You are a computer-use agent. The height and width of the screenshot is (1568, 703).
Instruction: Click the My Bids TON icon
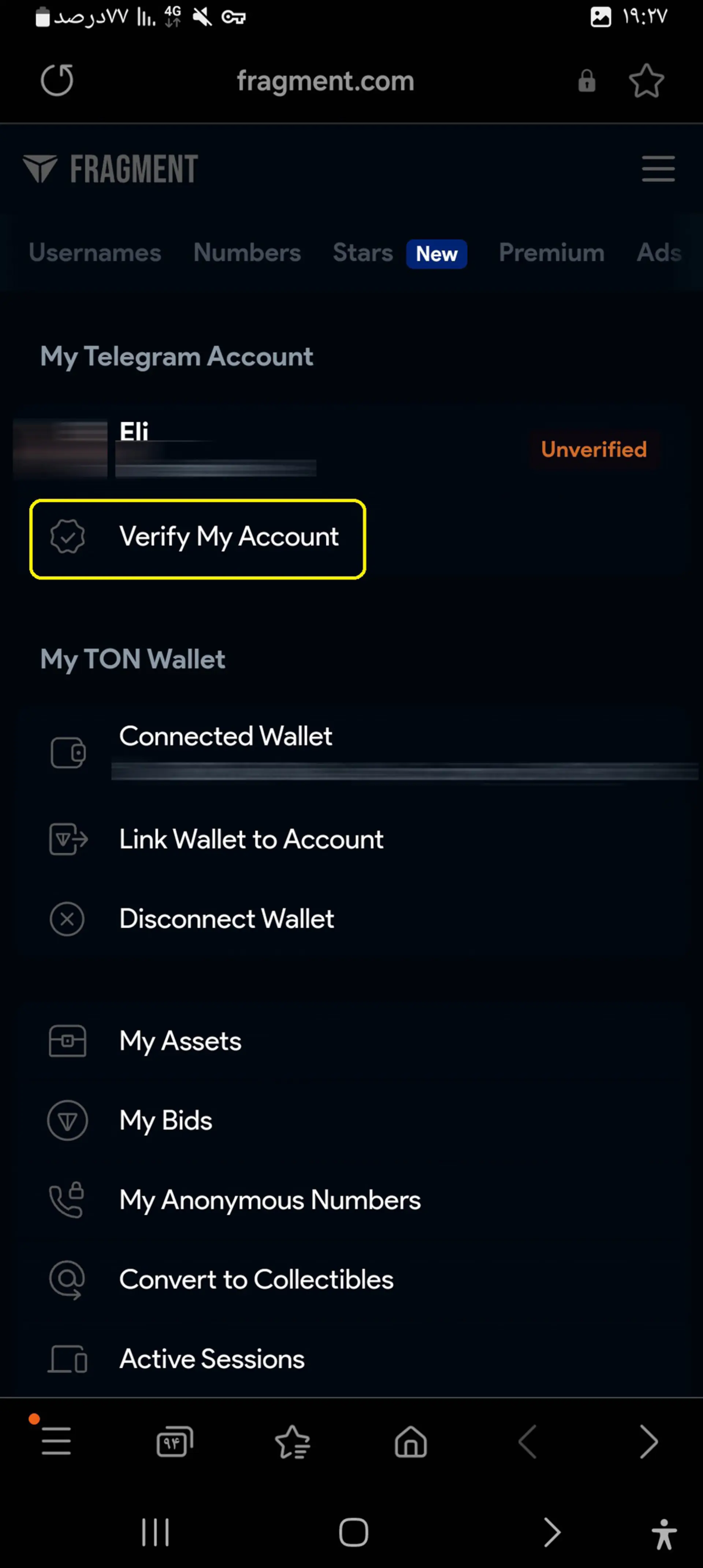coord(67,1120)
